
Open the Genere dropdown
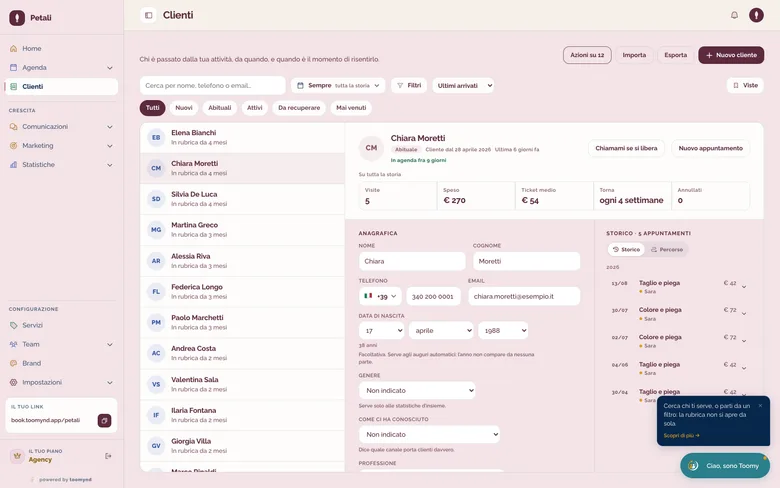point(417,390)
